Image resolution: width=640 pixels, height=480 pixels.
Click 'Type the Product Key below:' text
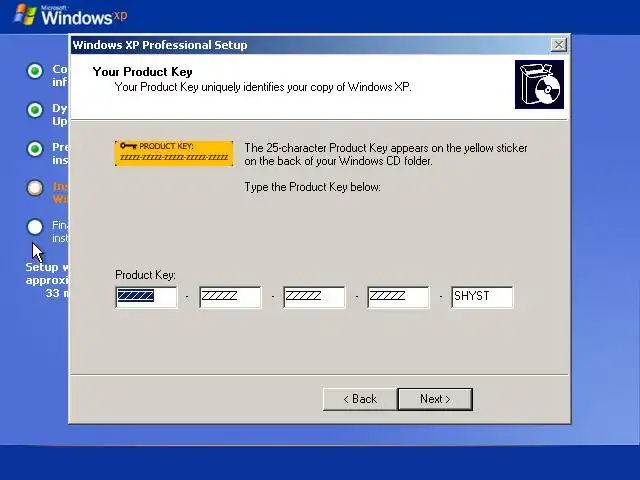point(312,187)
